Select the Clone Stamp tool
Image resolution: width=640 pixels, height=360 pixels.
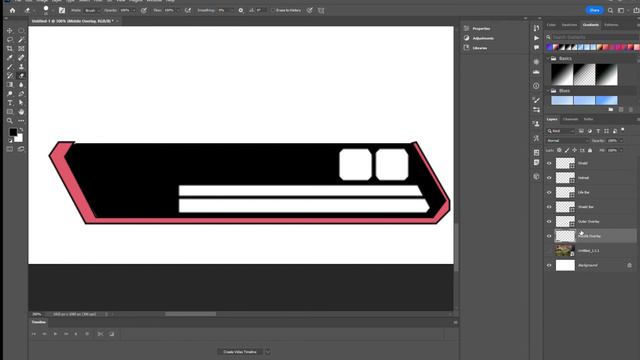(21, 67)
